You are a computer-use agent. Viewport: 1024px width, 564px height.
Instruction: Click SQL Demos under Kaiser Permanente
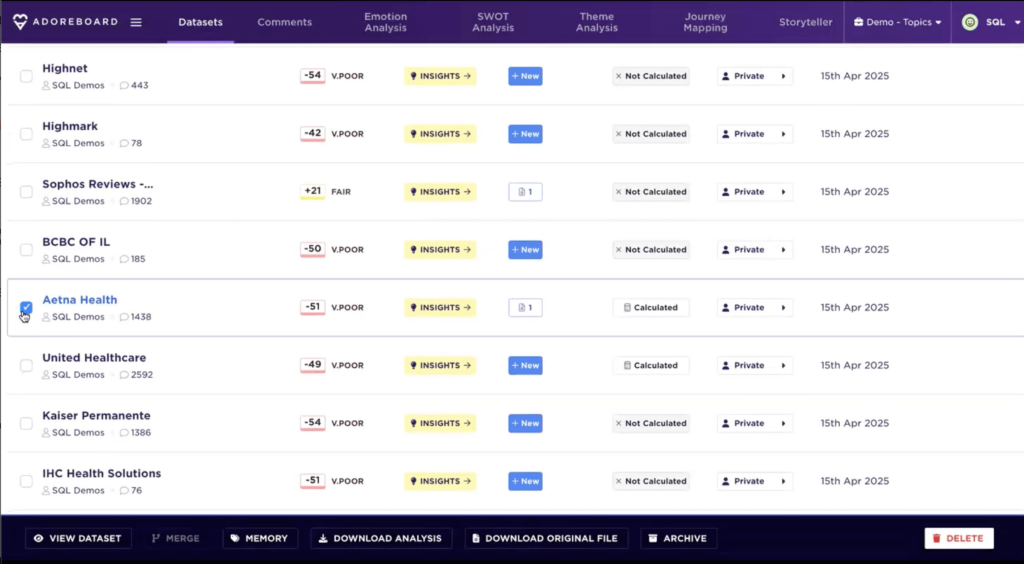[73, 432]
